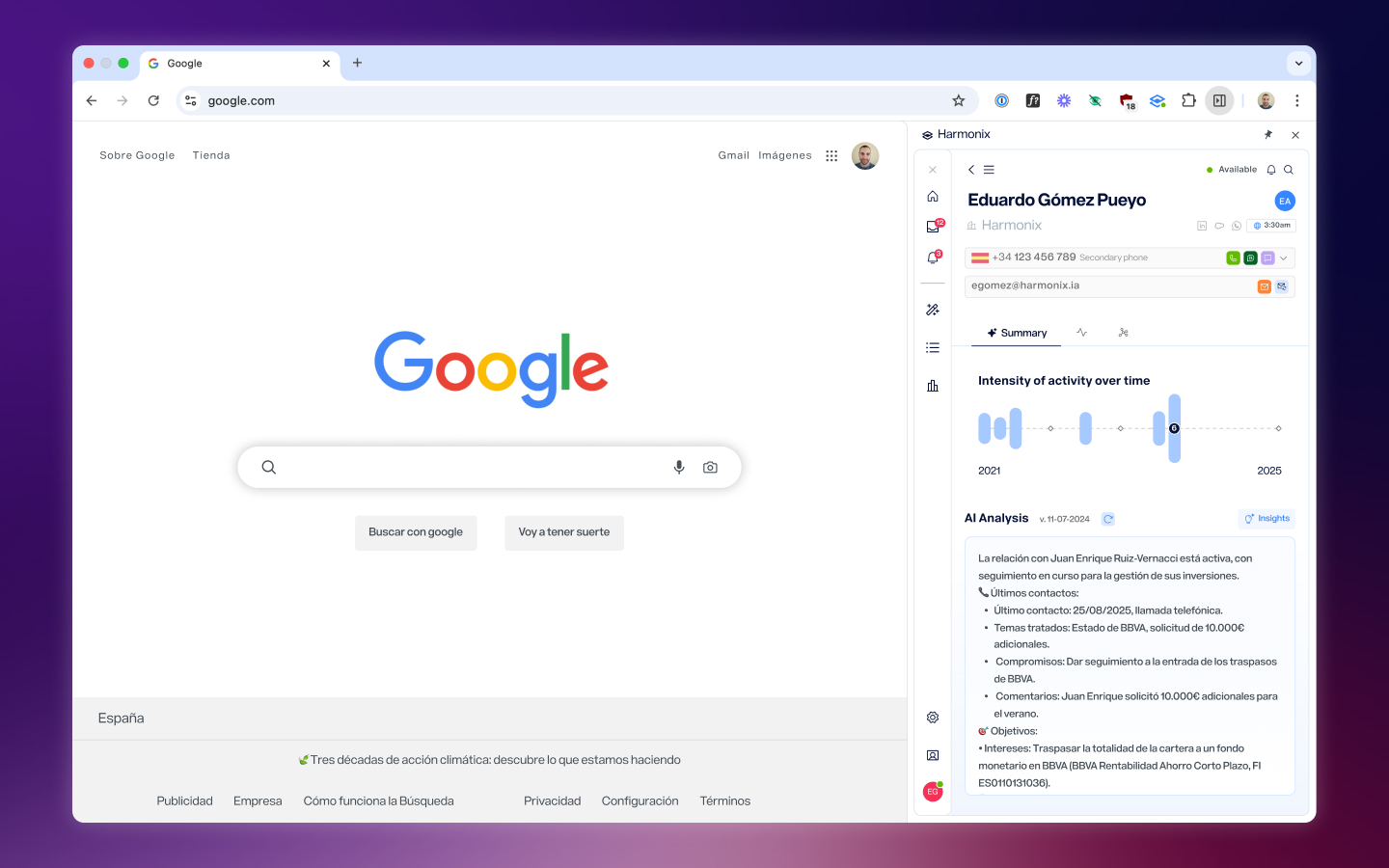Refresh the AI Analysis
The height and width of the screenshot is (868, 1389).
[x=1108, y=519]
